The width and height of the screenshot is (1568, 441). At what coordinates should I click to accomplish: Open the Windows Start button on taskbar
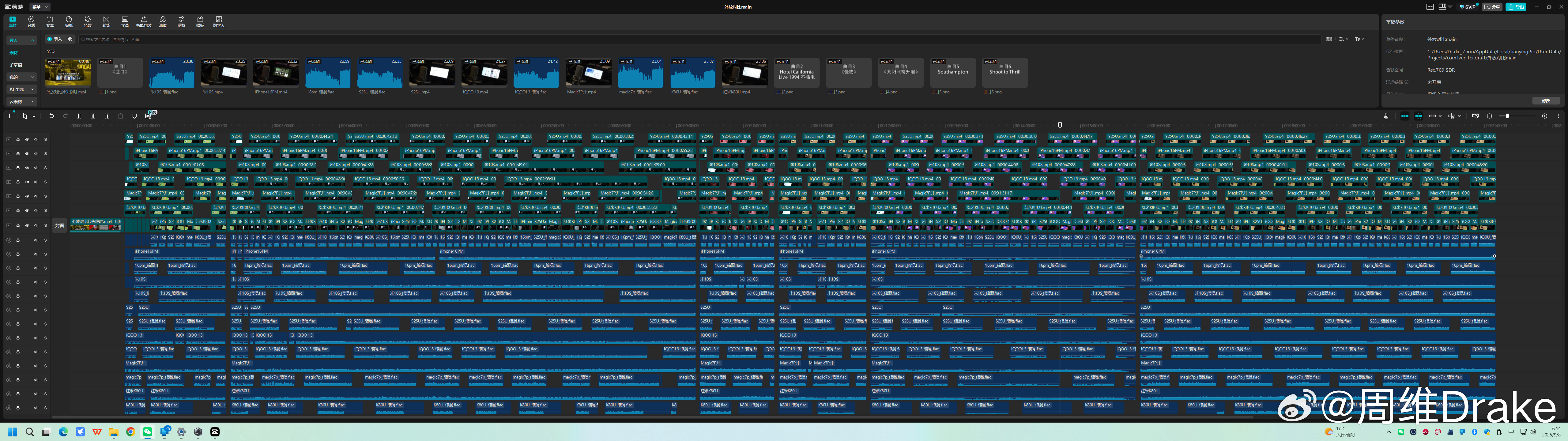pyautogui.click(x=13, y=432)
